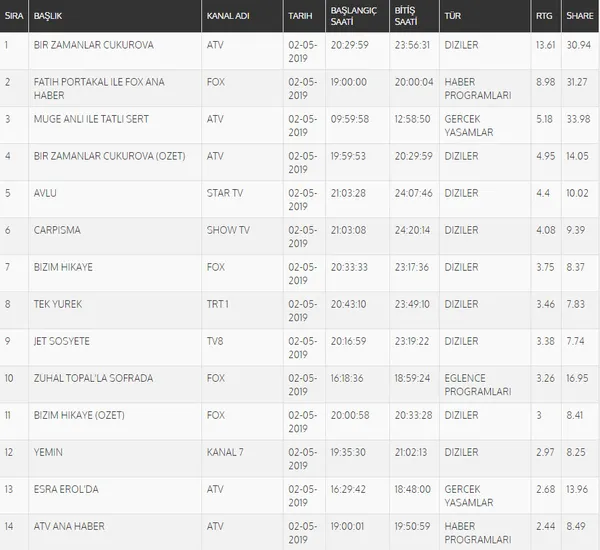The image size is (600, 550).
Task: Click start time 19:00:01
Action: (x=347, y=526)
